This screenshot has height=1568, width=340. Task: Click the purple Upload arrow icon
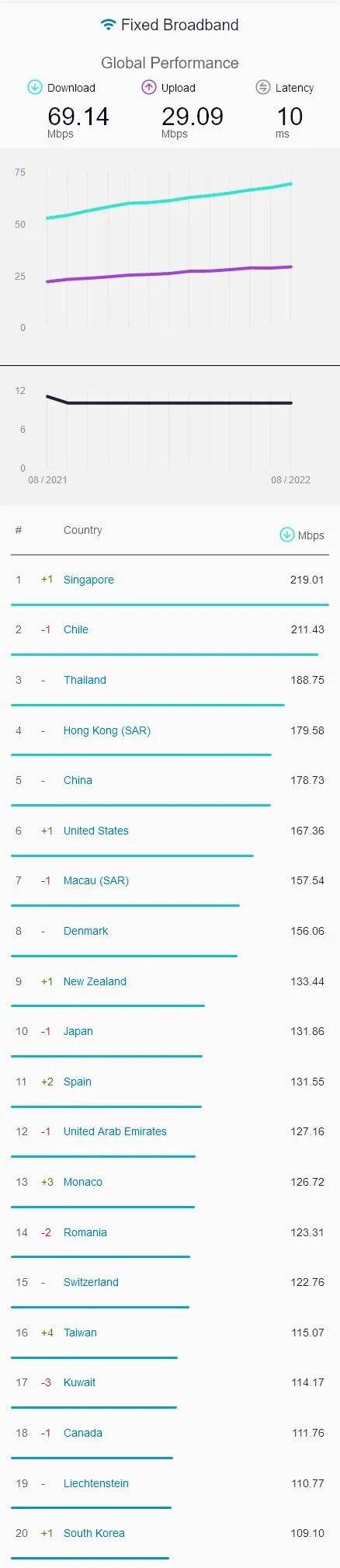click(x=149, y=87)
